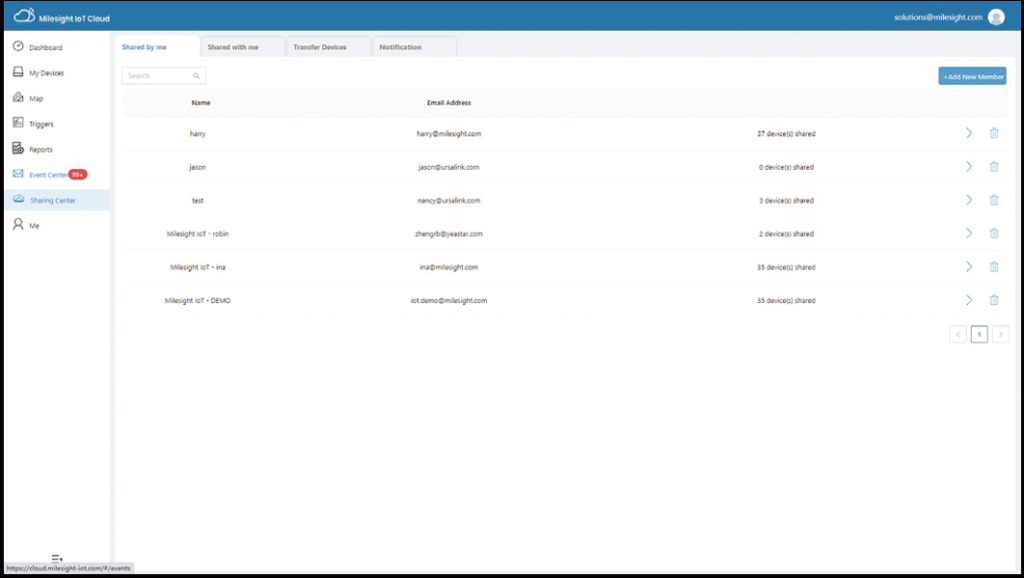Delete the harry member
Image resolution: width=1024 pixels, height=578 pixels.
pos(994,133)
